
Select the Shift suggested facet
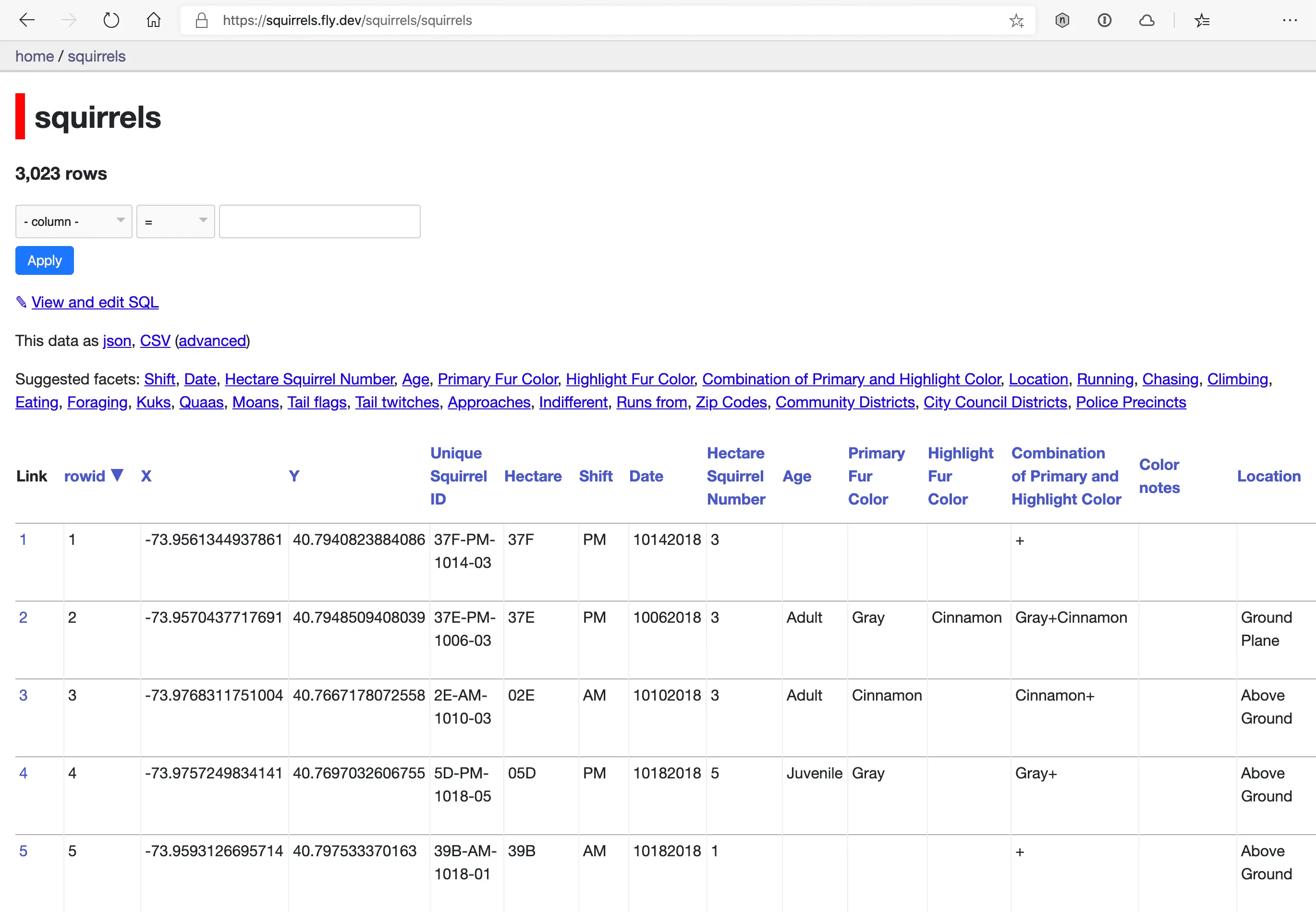click(159, 380)
